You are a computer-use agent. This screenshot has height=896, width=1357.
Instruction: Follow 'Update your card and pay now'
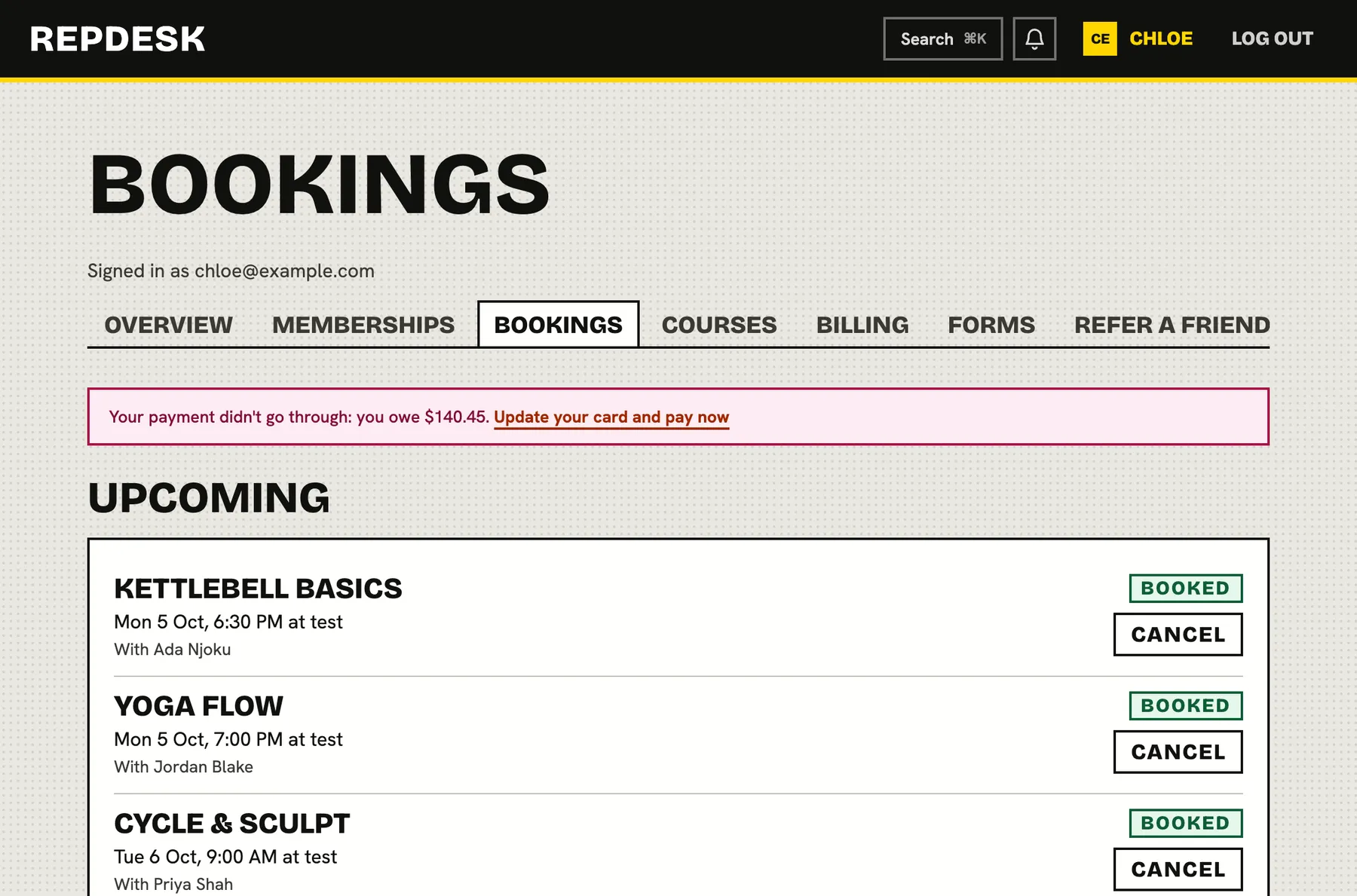pos(611,417)
